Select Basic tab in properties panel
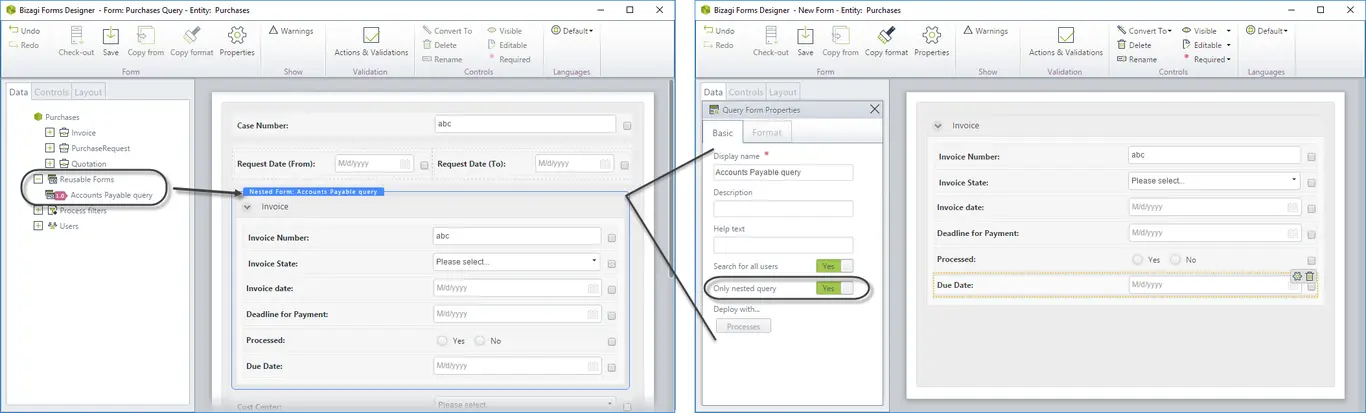The image size is (1366, 413). coord(722,133)
